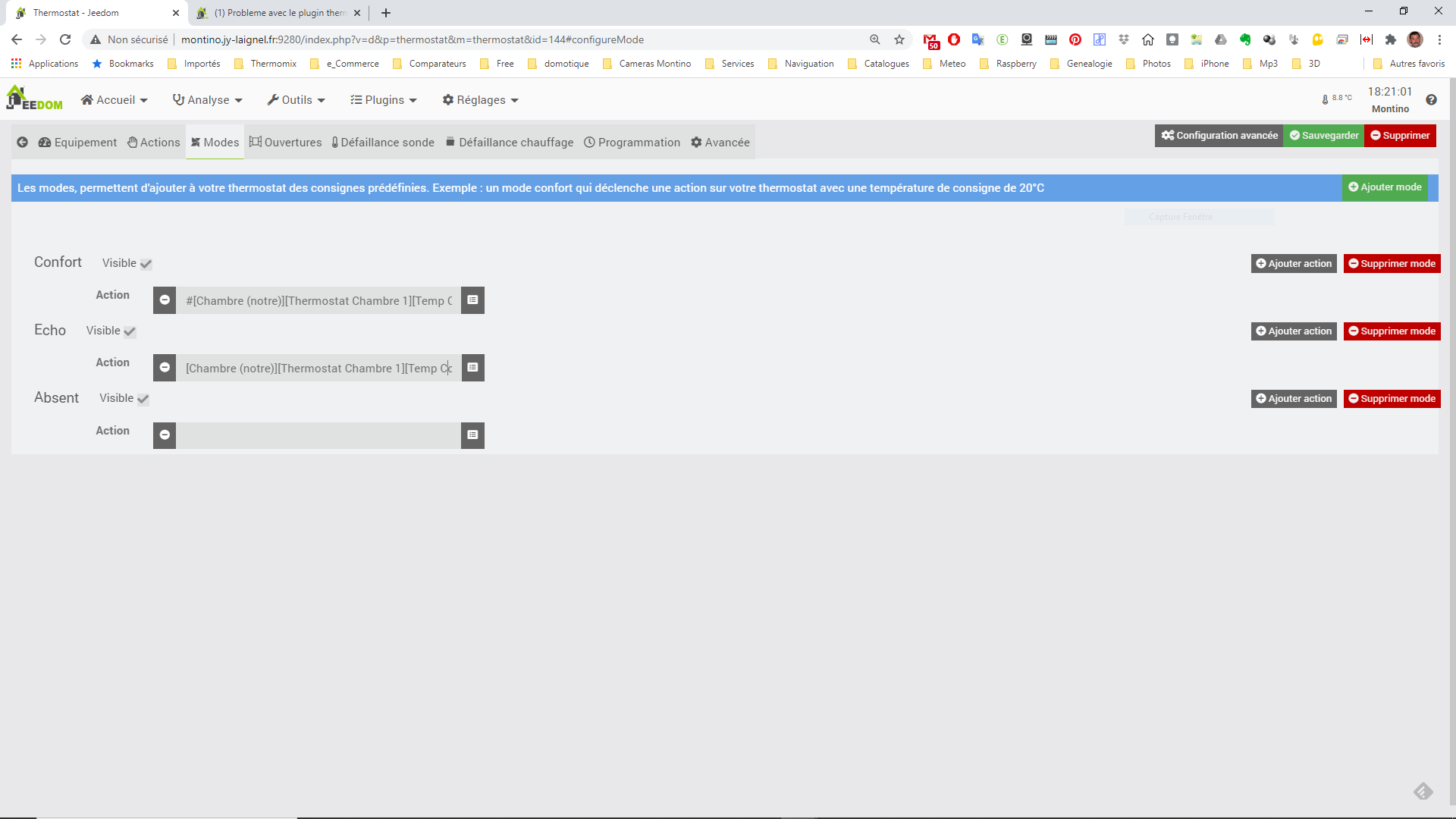Screen dimensions: 1456x819
Task: Open the Plugins dropdown menu
Action: coord(384,100)
